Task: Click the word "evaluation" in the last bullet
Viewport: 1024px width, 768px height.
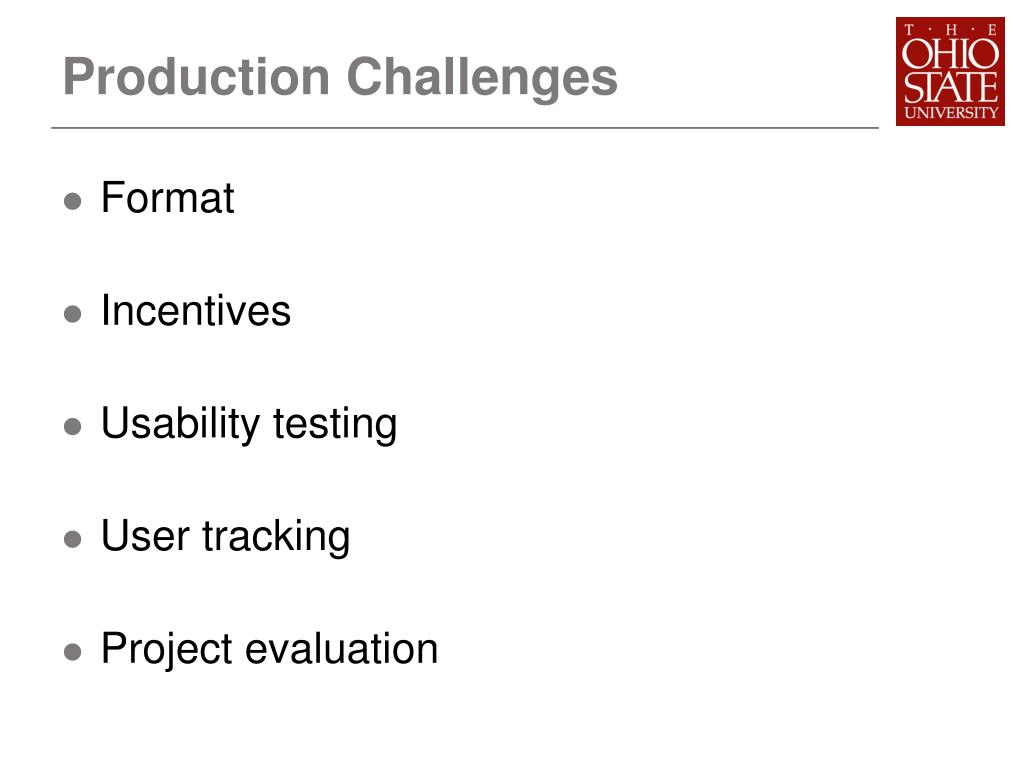Action: (x=342, y=649)
